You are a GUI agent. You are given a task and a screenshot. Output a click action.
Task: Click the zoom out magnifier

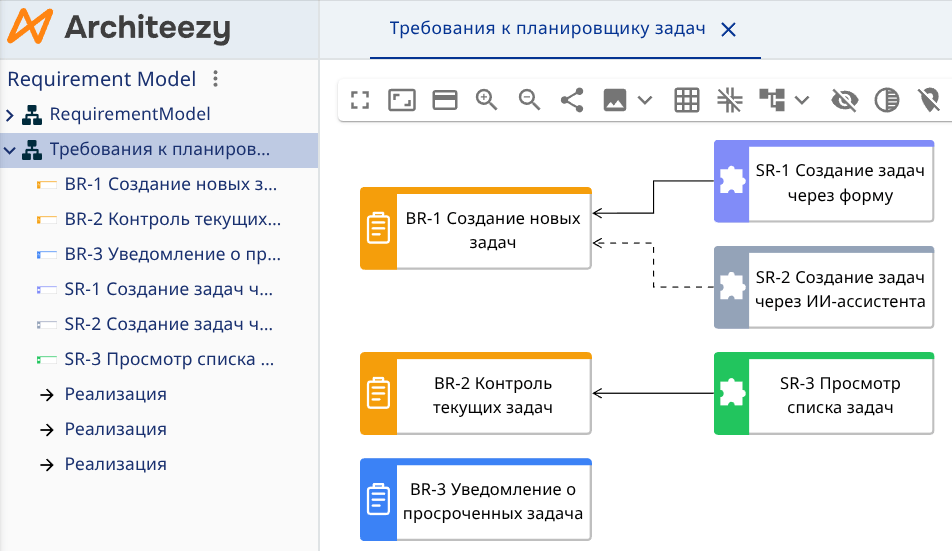tap(529, 100)
